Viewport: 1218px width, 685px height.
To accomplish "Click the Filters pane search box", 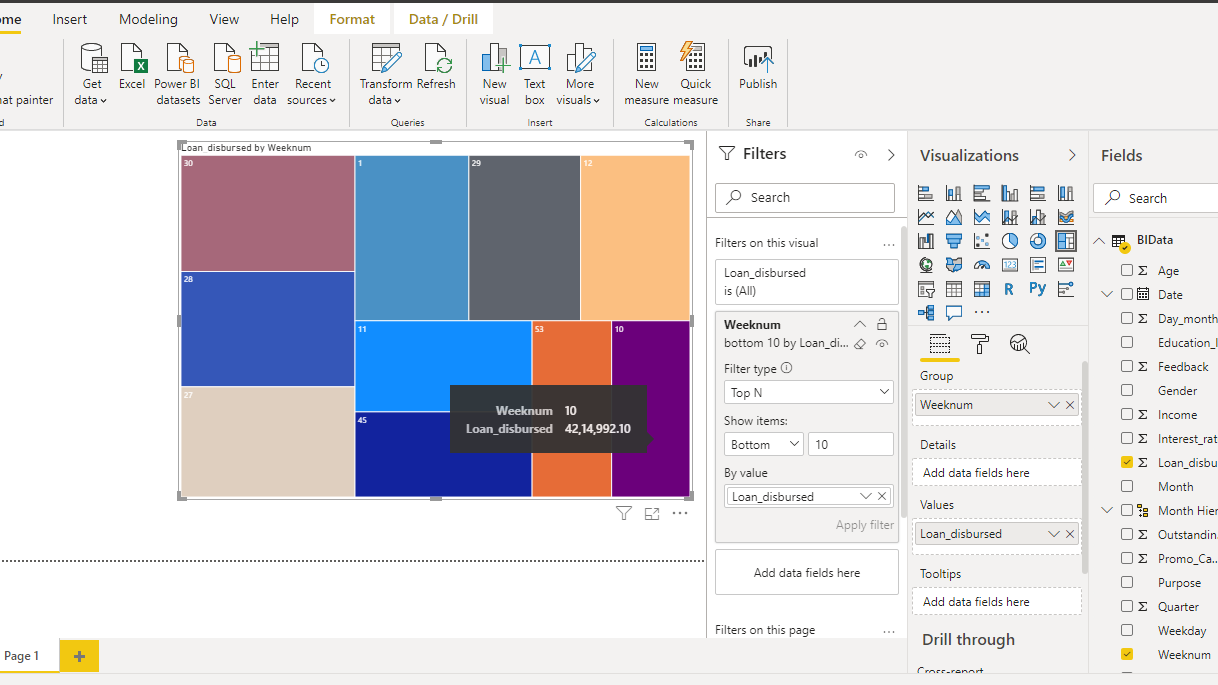I will [x=805, y=198].
